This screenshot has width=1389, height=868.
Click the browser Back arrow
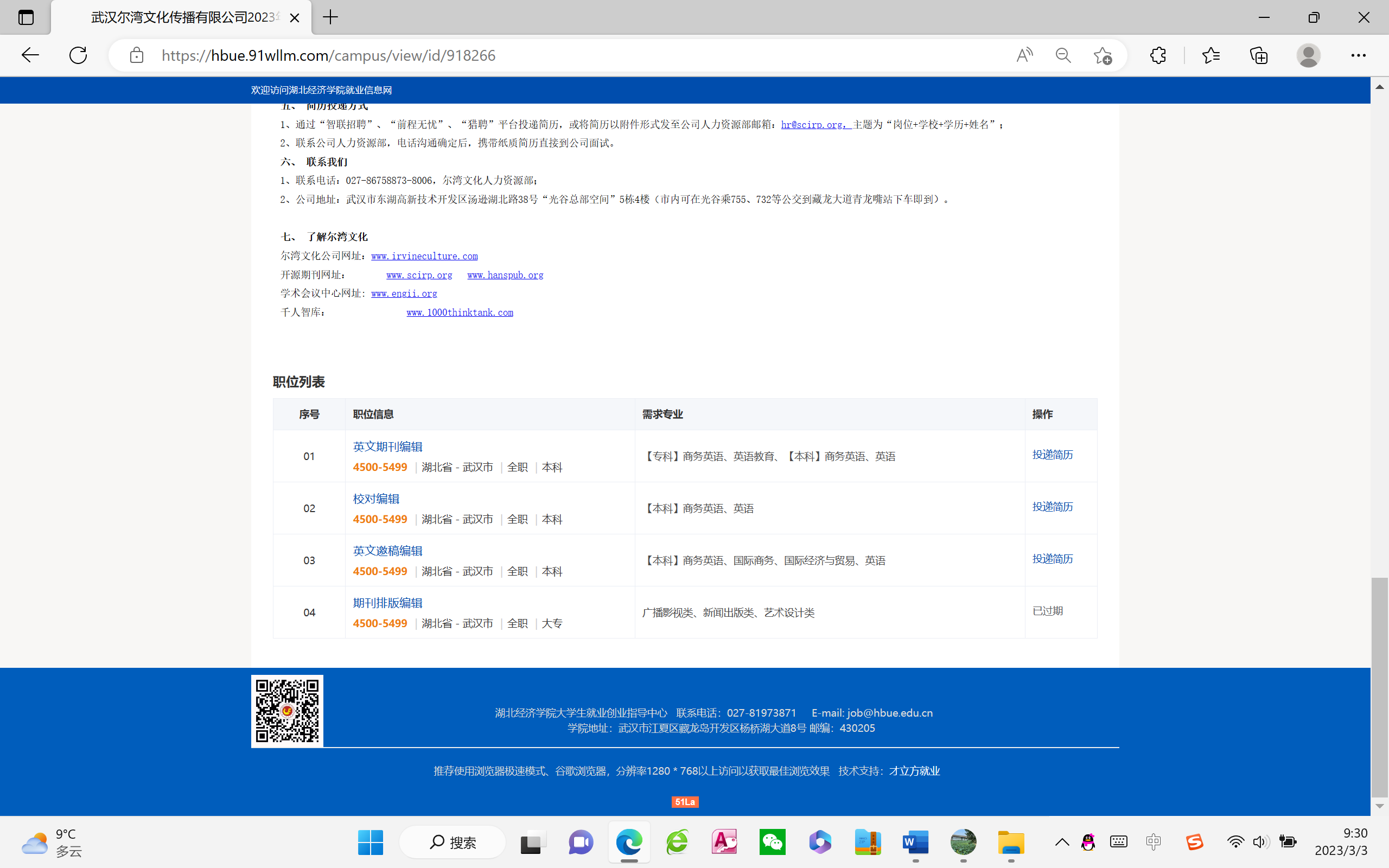click(30, 55)
